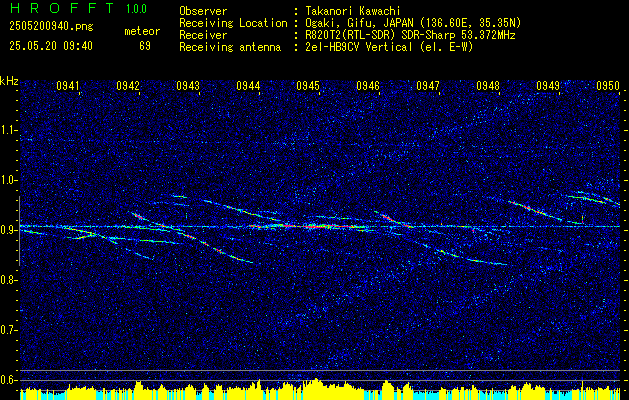This screenshot has height=400, width=629.
Task: Click the version number 1.0.0
Action: point(136,9)
